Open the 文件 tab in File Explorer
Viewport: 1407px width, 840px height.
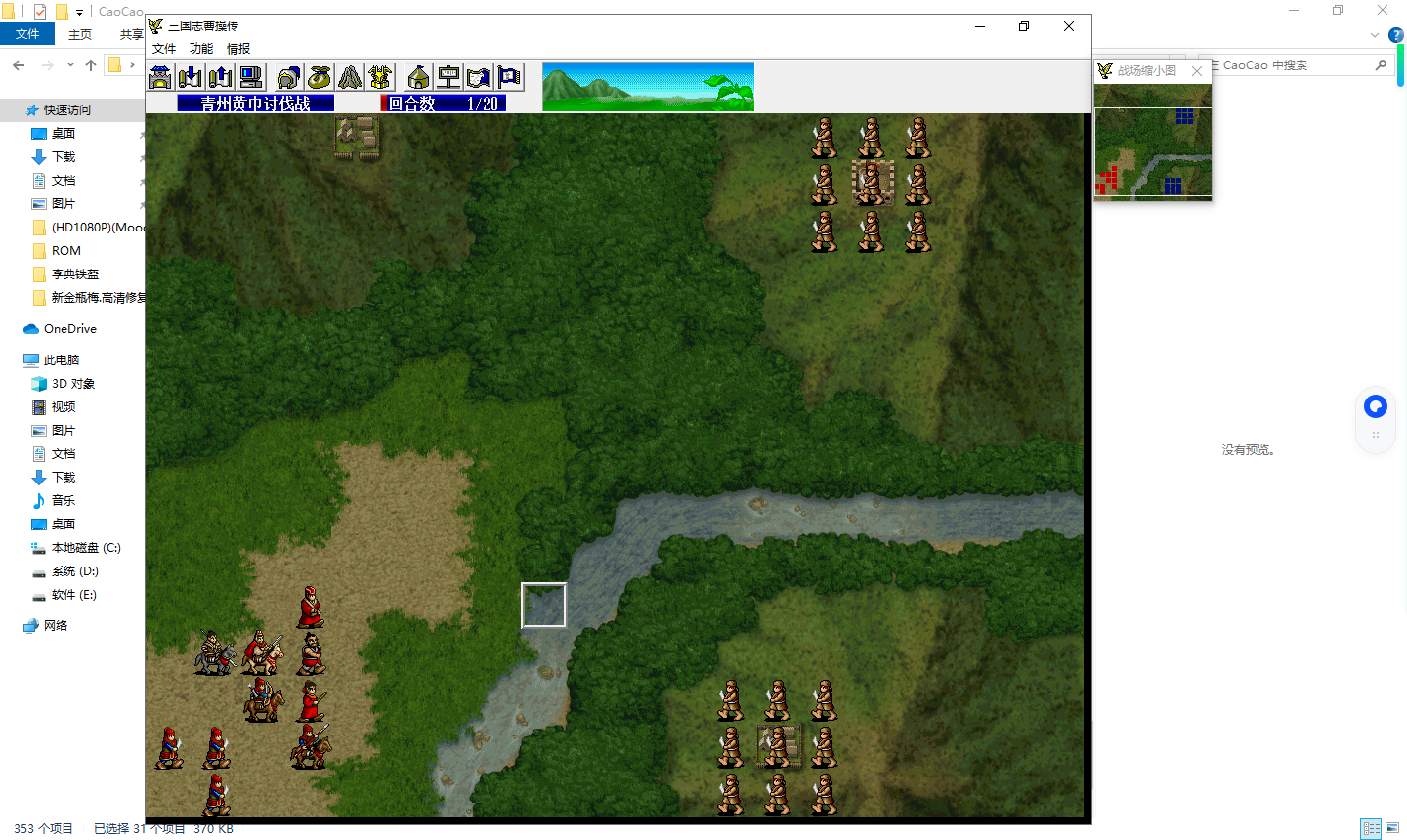click(27, 34)
